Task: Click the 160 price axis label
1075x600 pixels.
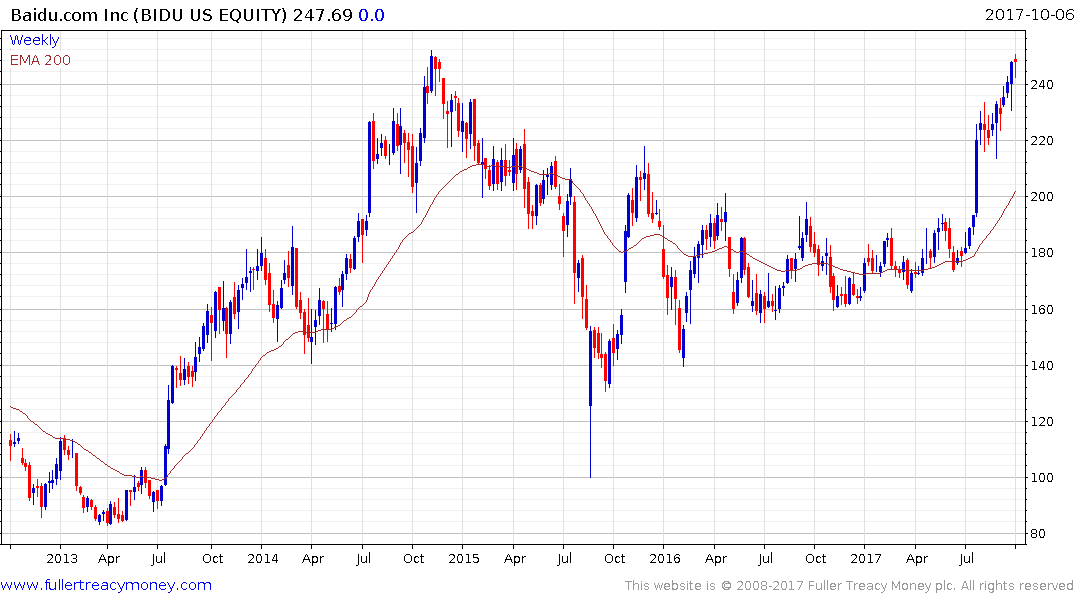Action: coord(1041,310)
